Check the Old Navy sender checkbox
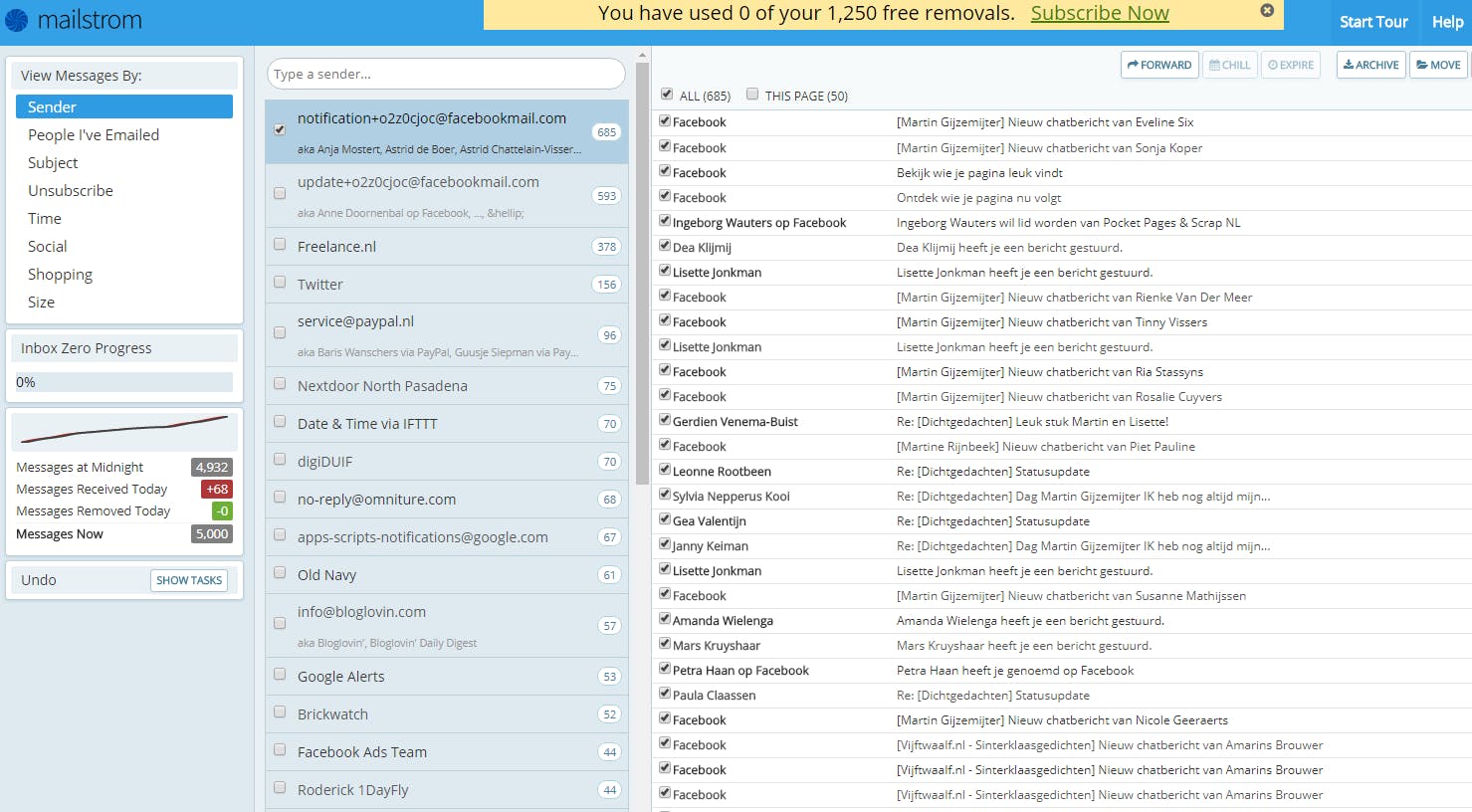 [x=280, y=573]
